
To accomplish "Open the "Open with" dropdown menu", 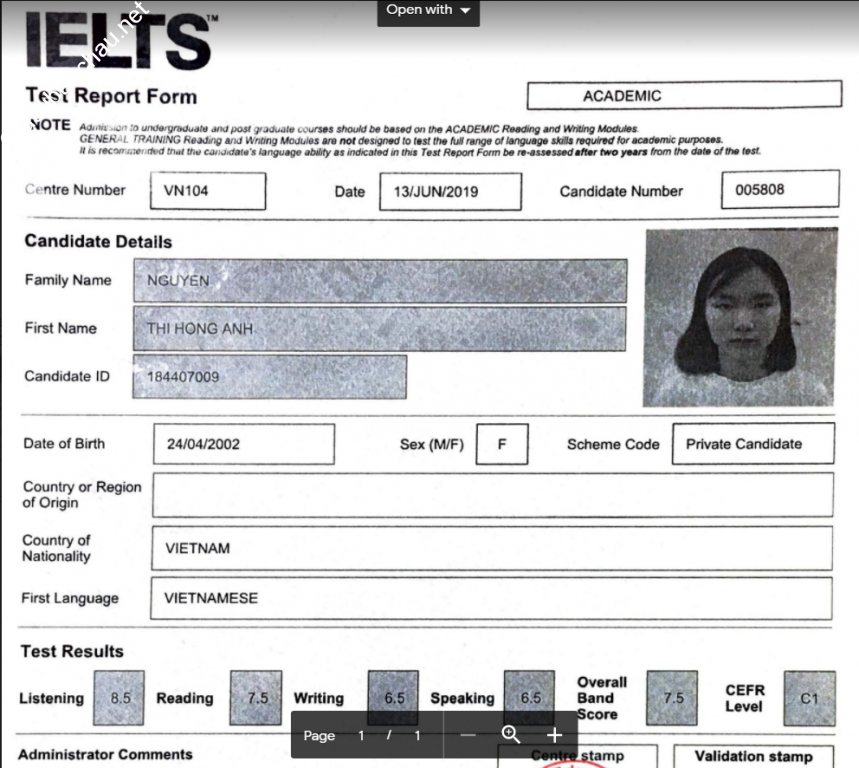I will pyautogui.click(x=427, y=10).
